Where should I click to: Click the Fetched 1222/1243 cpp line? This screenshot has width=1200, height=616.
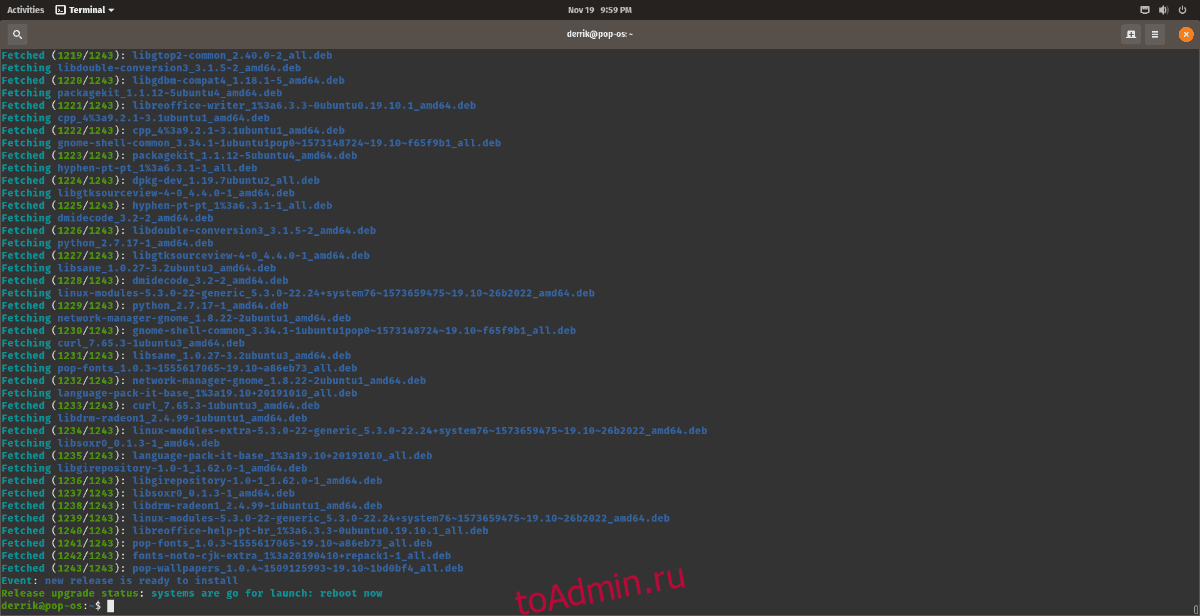173,130
